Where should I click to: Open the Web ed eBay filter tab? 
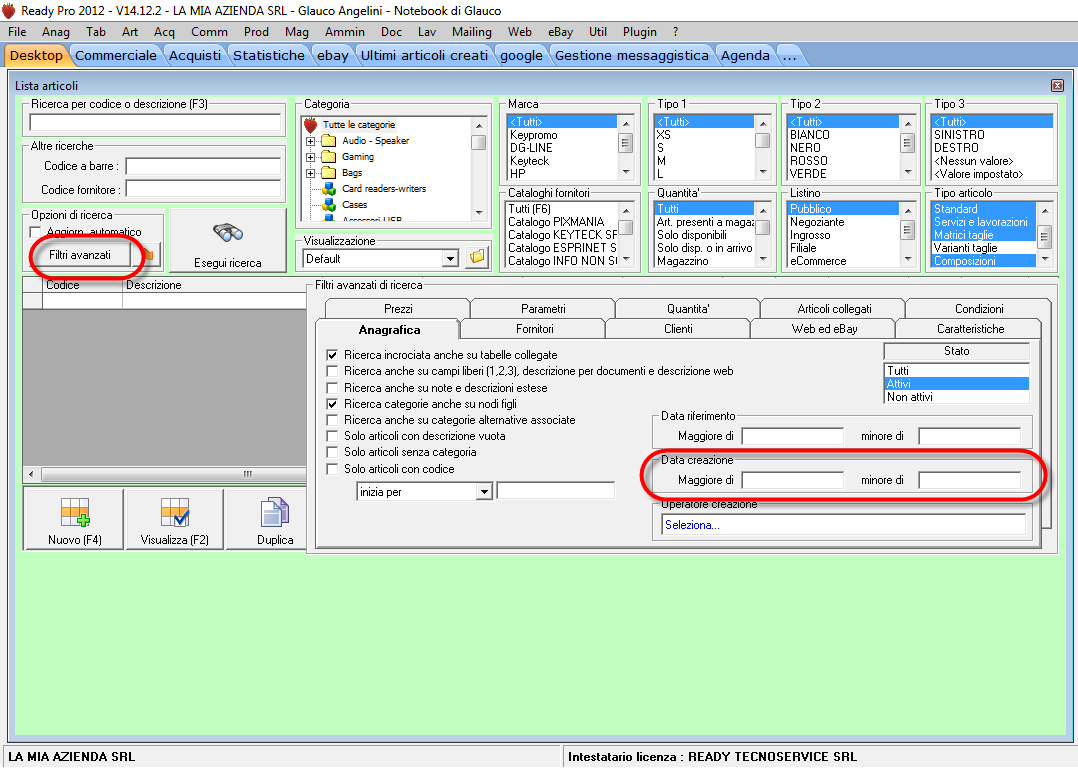pos(824,329)
